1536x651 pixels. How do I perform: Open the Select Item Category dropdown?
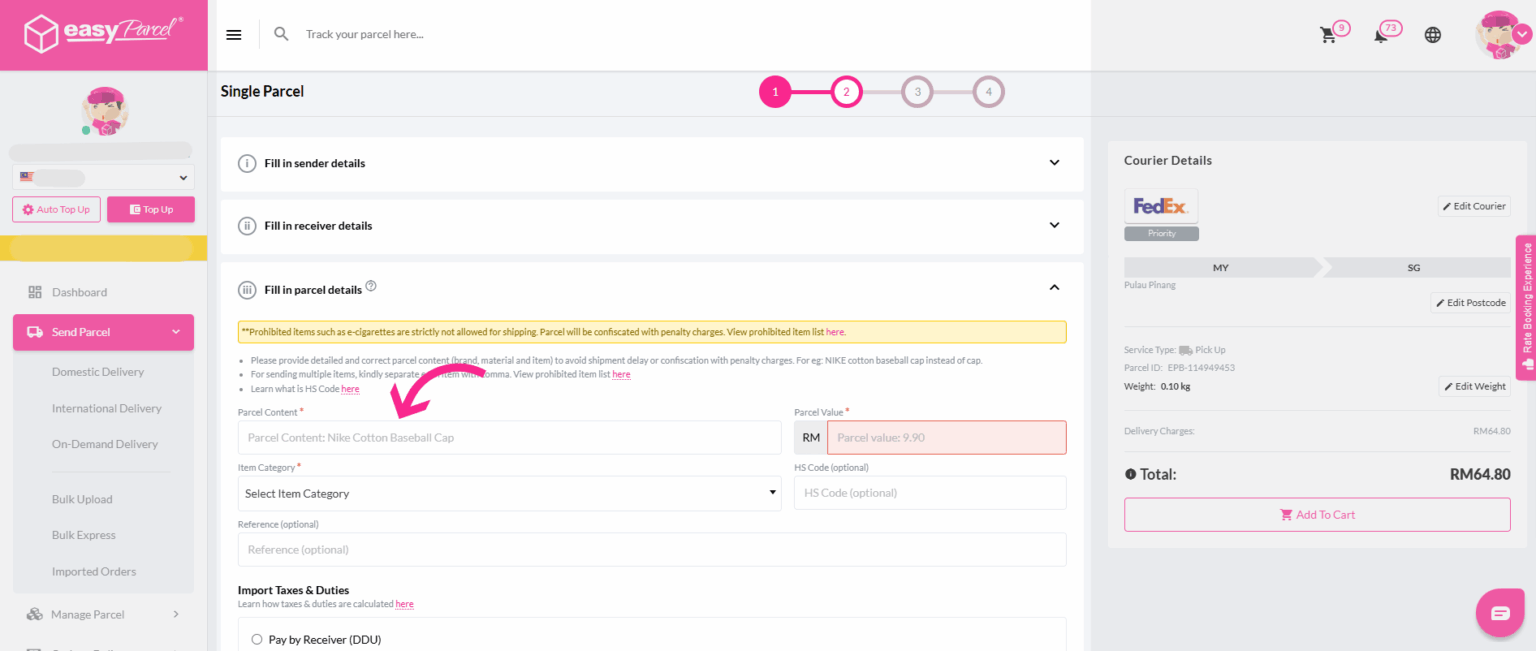tap(509, 493)
